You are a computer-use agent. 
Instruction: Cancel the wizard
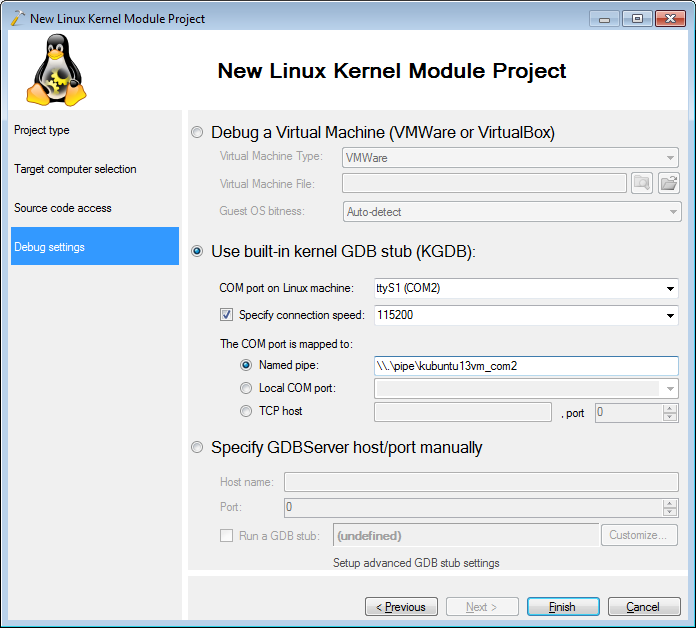point(644,606)
